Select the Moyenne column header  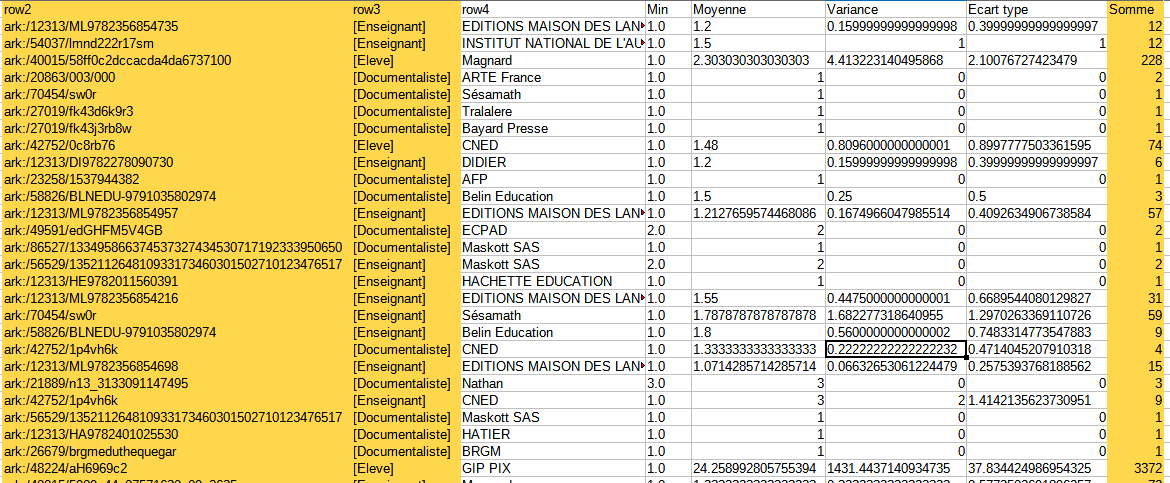(757, 9)
